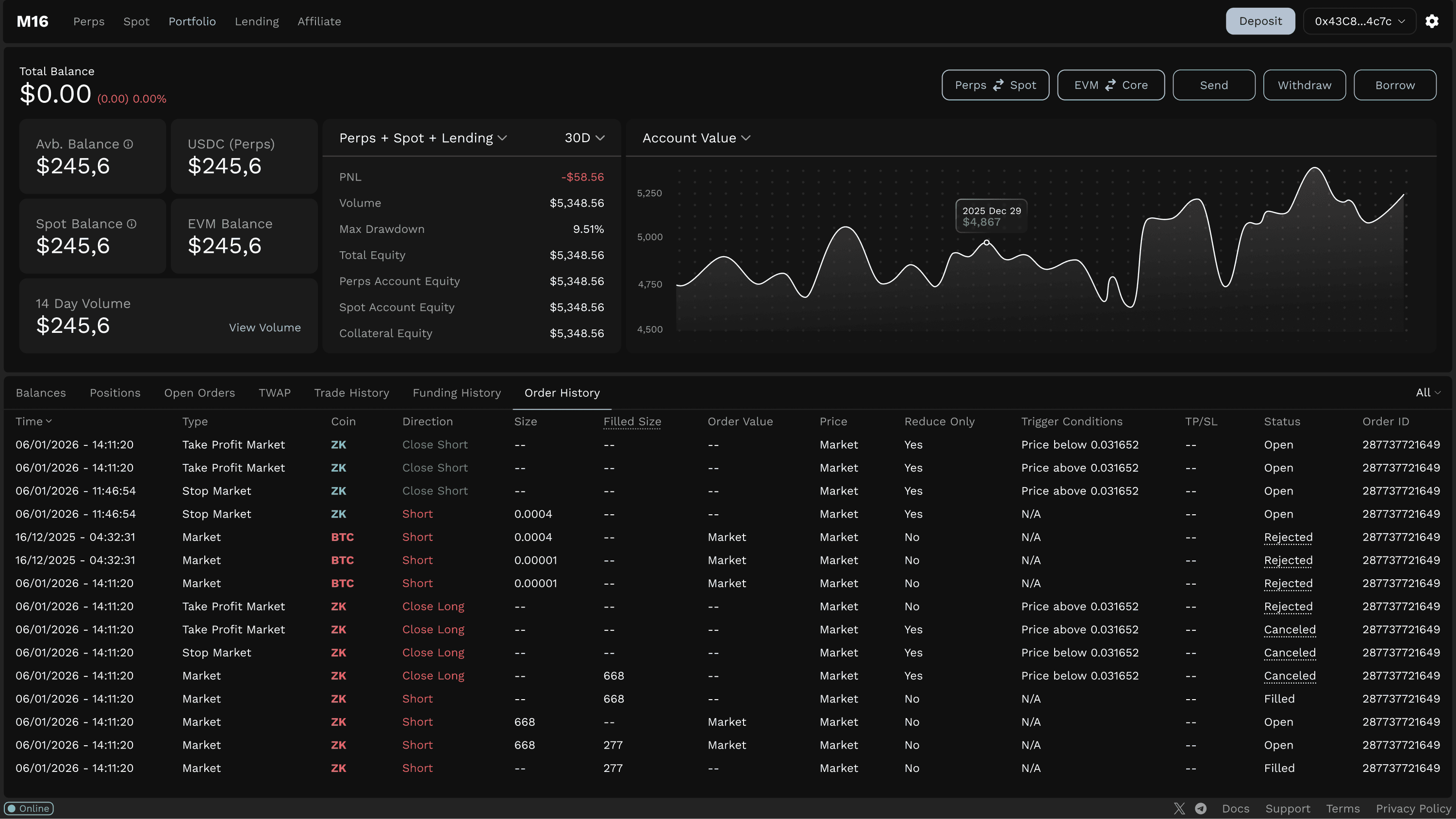The image size is (1456, 819).
Task: Click the Perps to Spot transfer button
Action: (x=995, y=85)
